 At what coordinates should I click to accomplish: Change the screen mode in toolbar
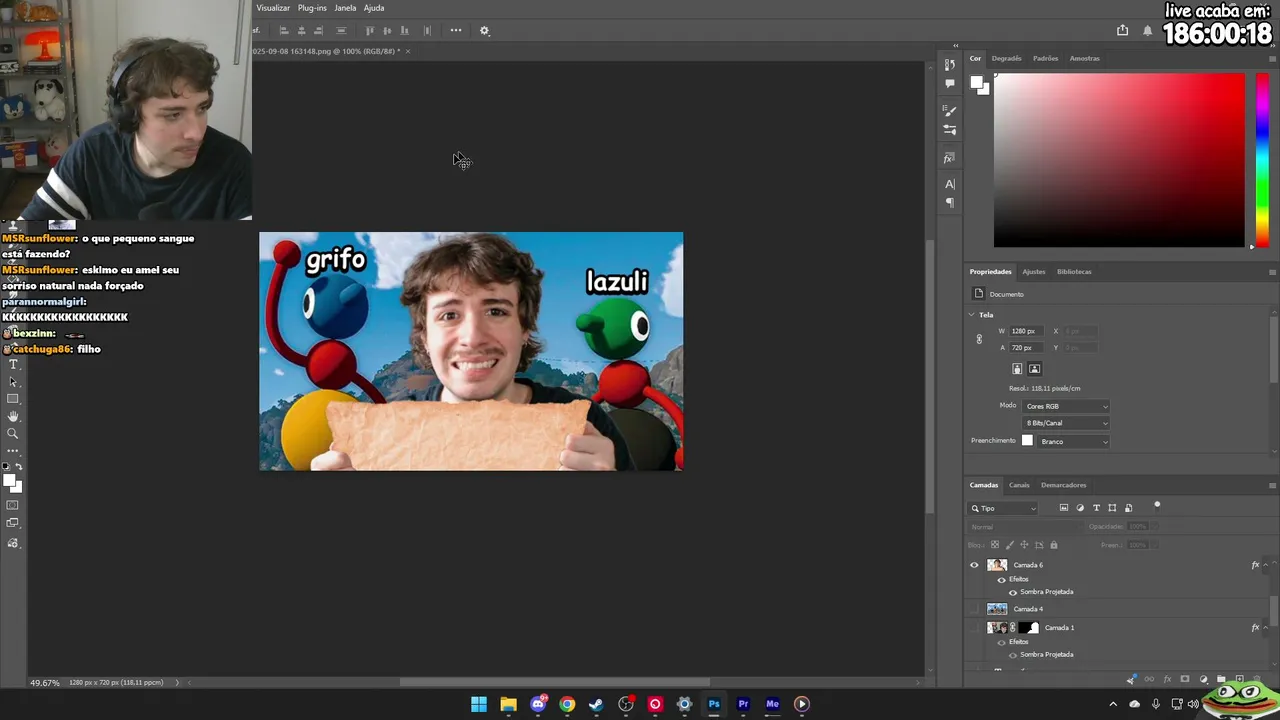point(13,523)
